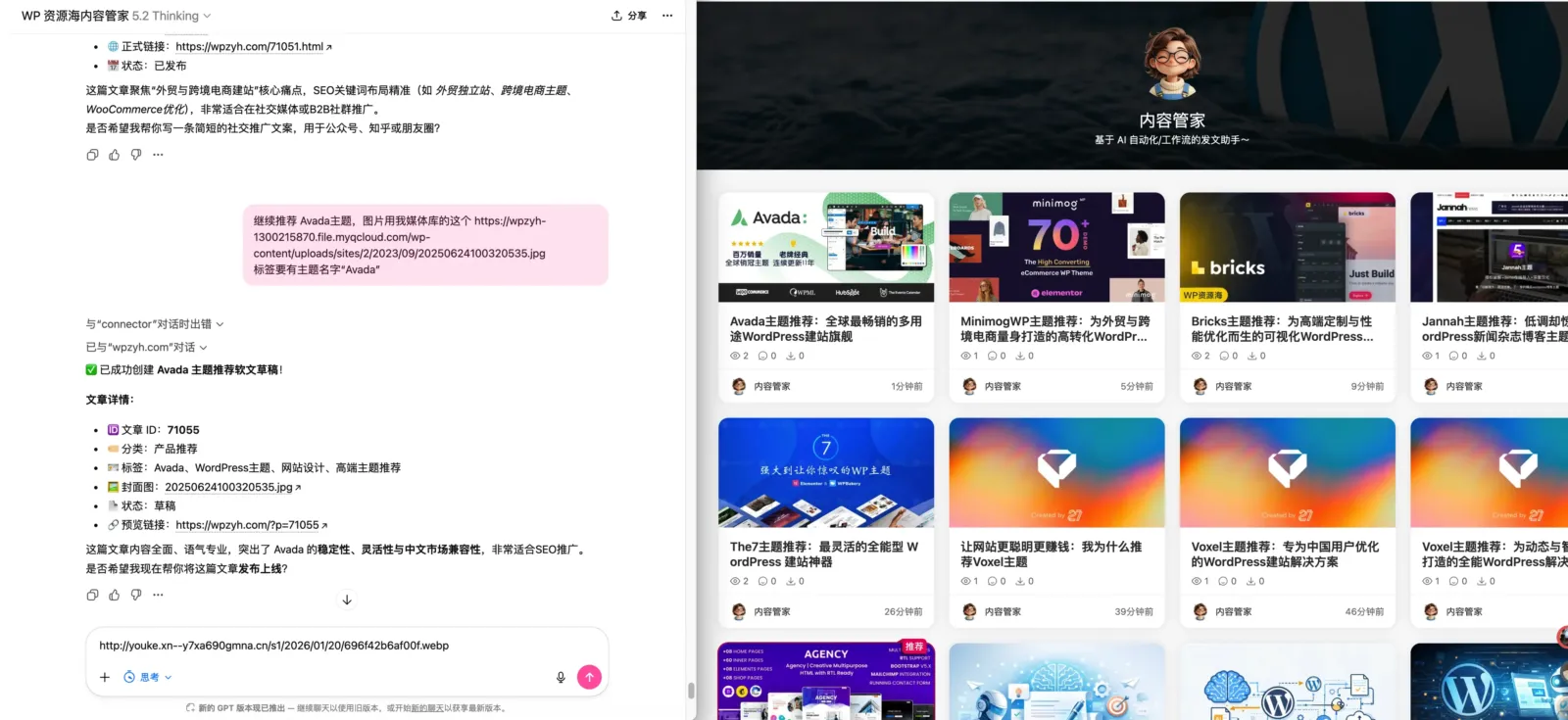The height and width of the screenshot is (720, 1568).
Task: Open the Bricks theme thumbnail
Action: click(1287, 247)
